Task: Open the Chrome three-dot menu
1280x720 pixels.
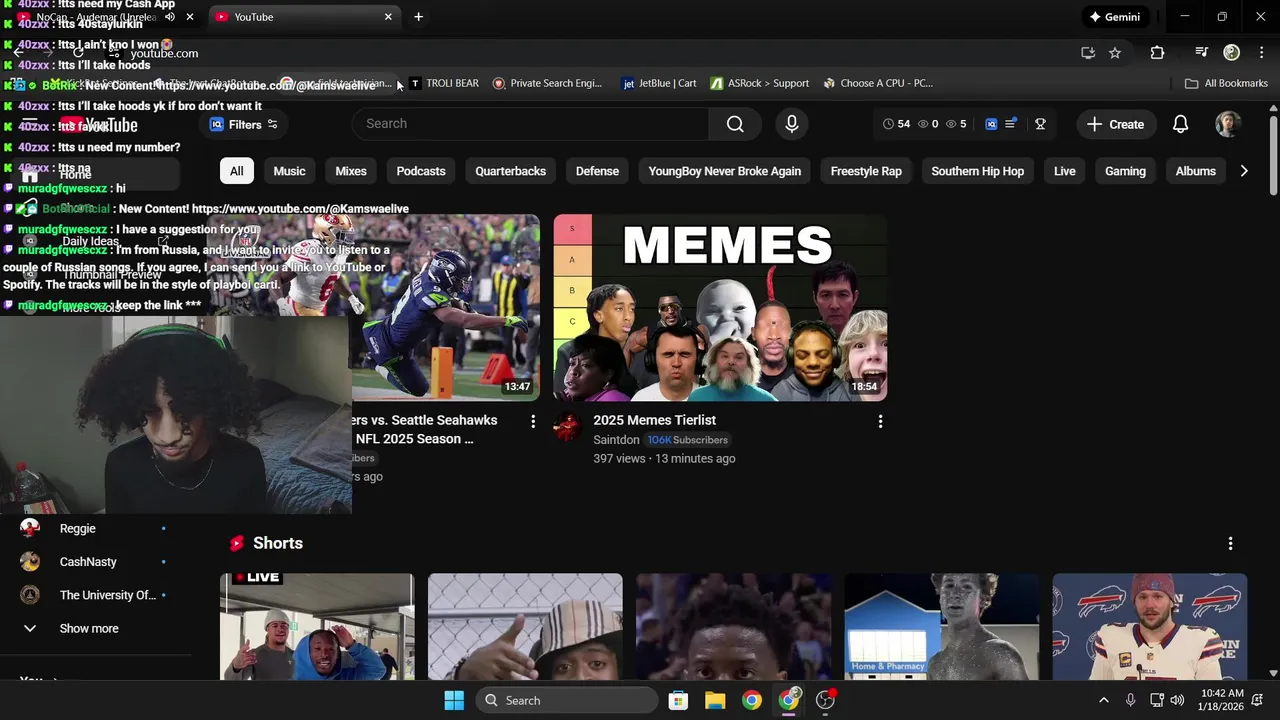Action: (x=1264, y=53)
